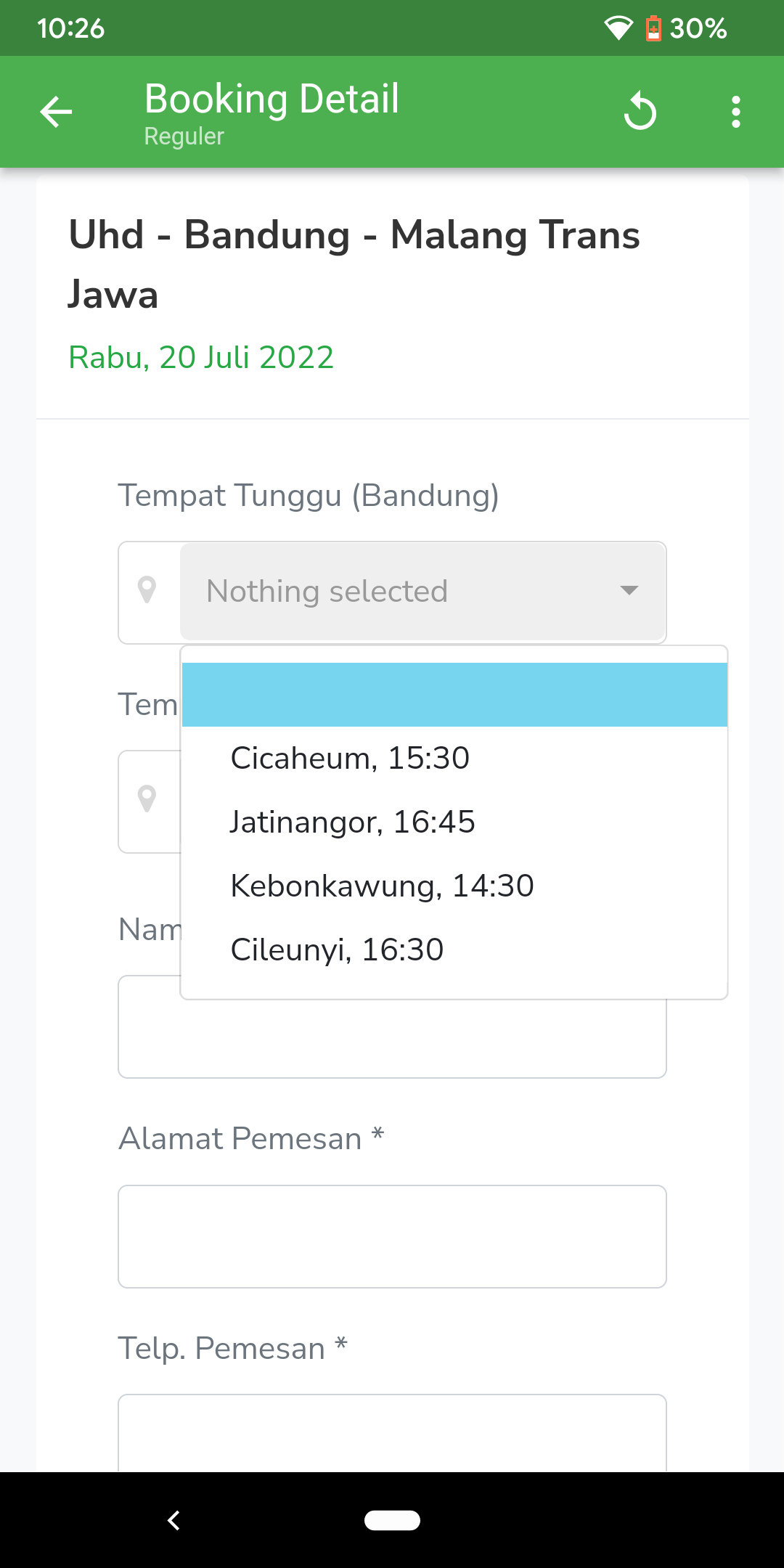
Task: Tap the Telp. Pemesan input field
Action: coord(392,1434)
